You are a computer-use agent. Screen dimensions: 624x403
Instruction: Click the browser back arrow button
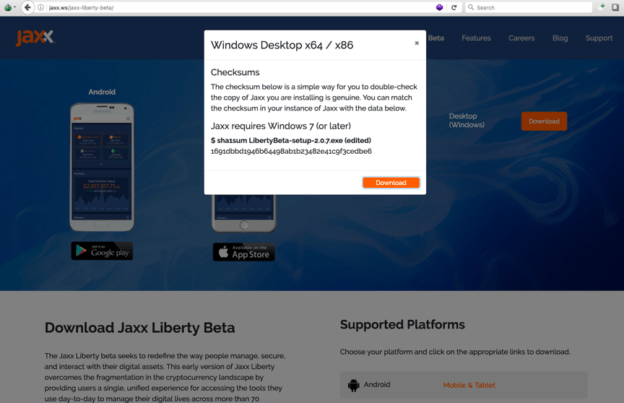coord(27,7)
